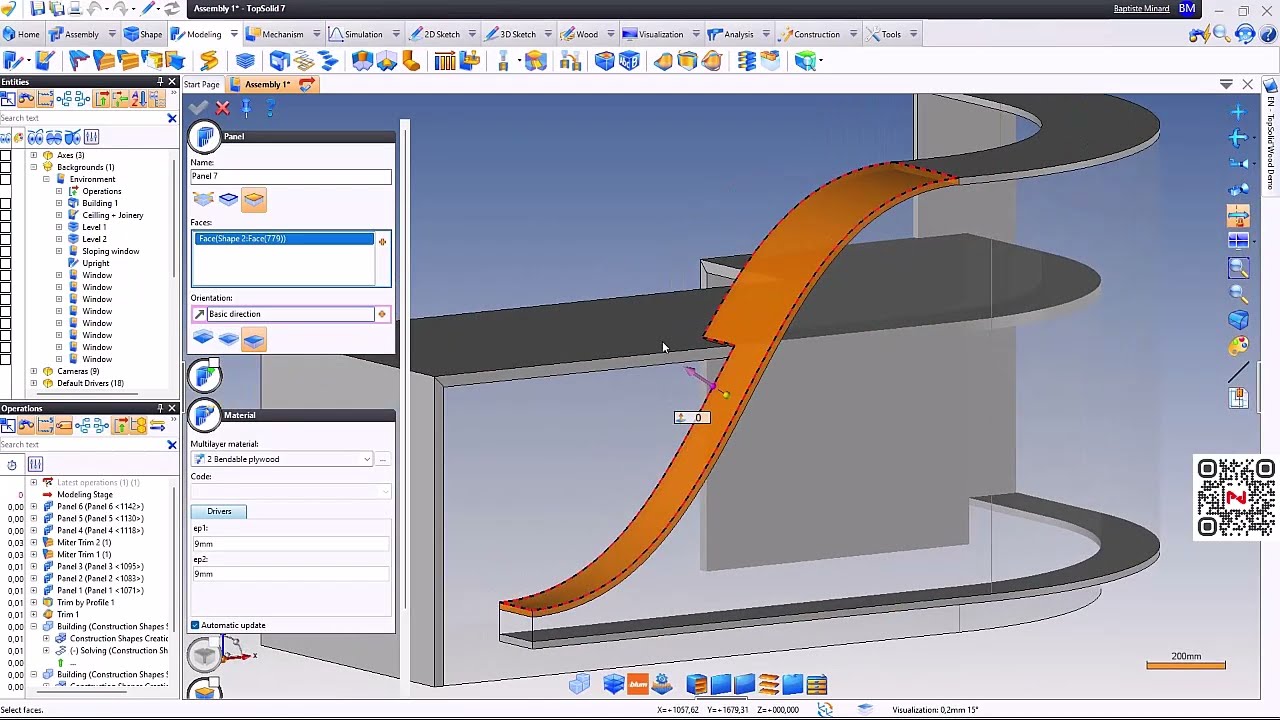Toggle visibility checkbox for Upright
The image size is (1280, 720).
[x=5, y=263]
